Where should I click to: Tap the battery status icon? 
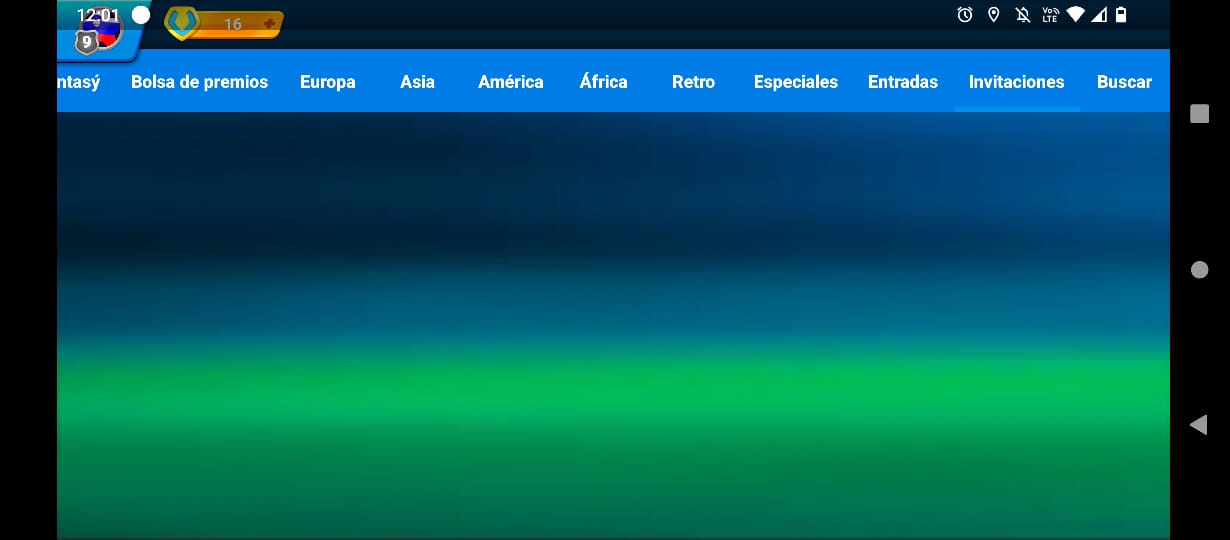(x=1121, y=14)
